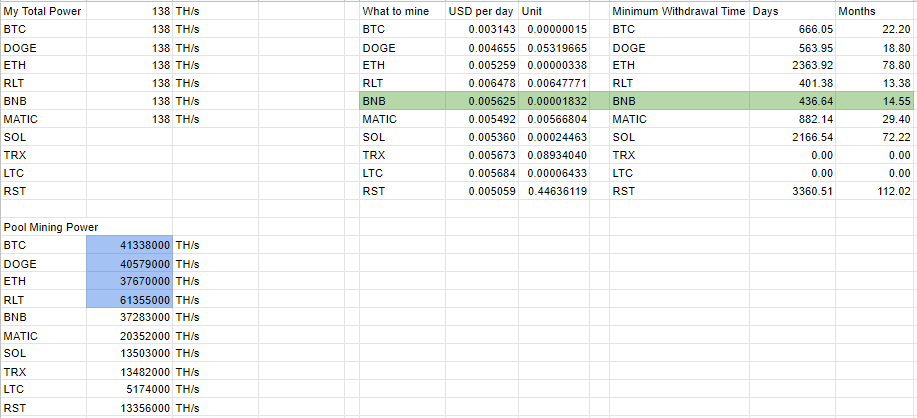Select SOL pool power cell 13503000
Screen dimensions: 917x418
[130, 353]
